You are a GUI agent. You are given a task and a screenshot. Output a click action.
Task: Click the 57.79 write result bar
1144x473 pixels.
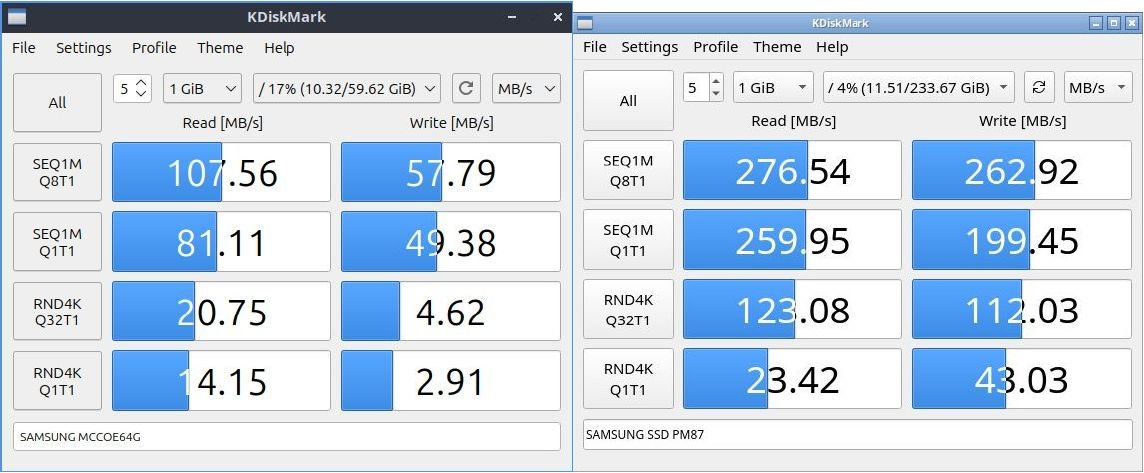tap(451, 172)
